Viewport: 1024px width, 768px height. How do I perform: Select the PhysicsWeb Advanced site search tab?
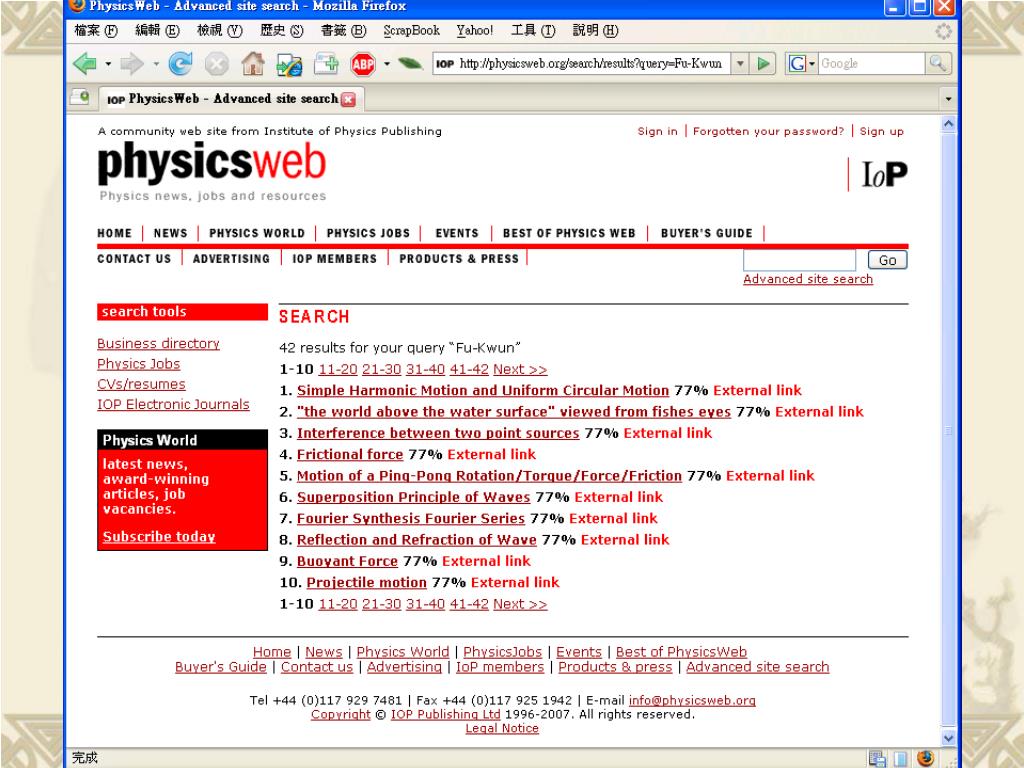231,99
